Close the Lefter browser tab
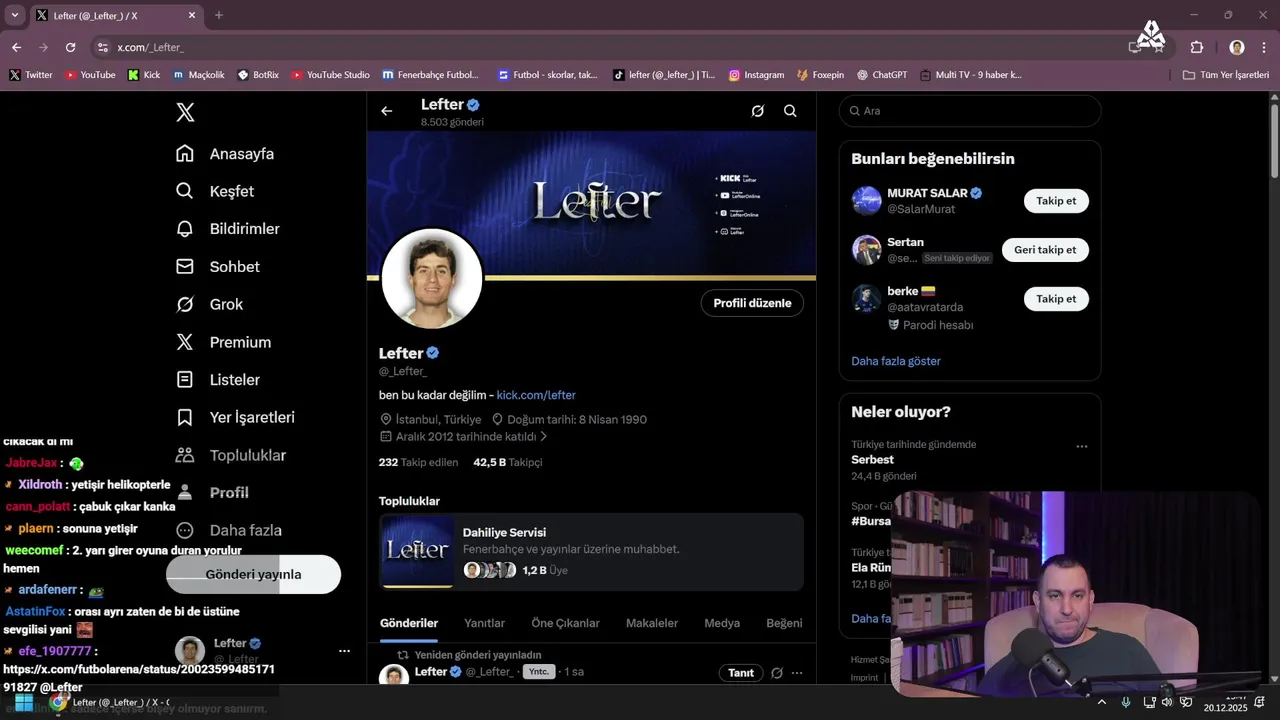 pyautogui.click(x=191, y=15)
